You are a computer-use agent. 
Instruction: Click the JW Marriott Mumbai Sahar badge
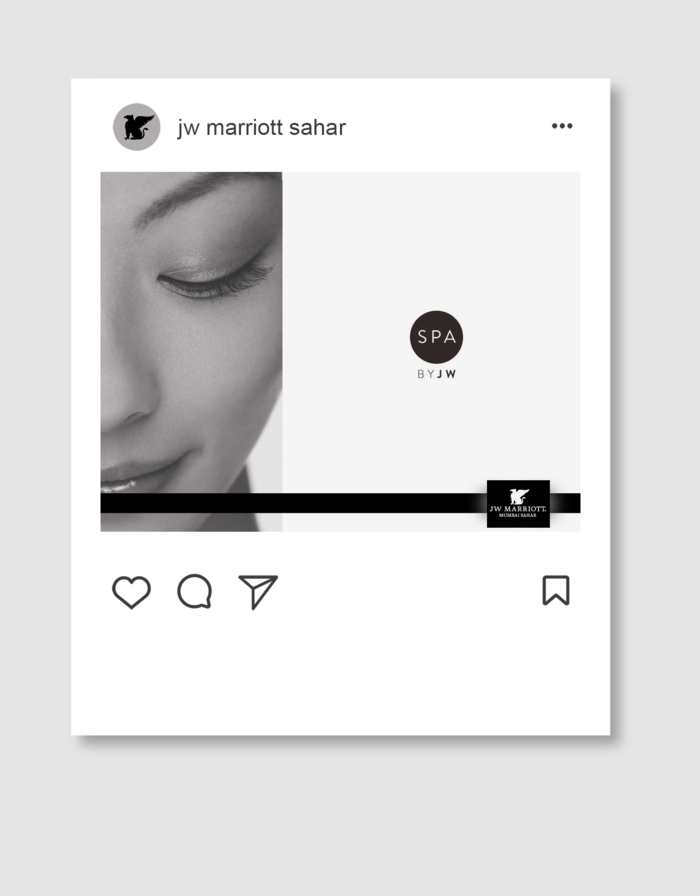[x=518, y=503]
